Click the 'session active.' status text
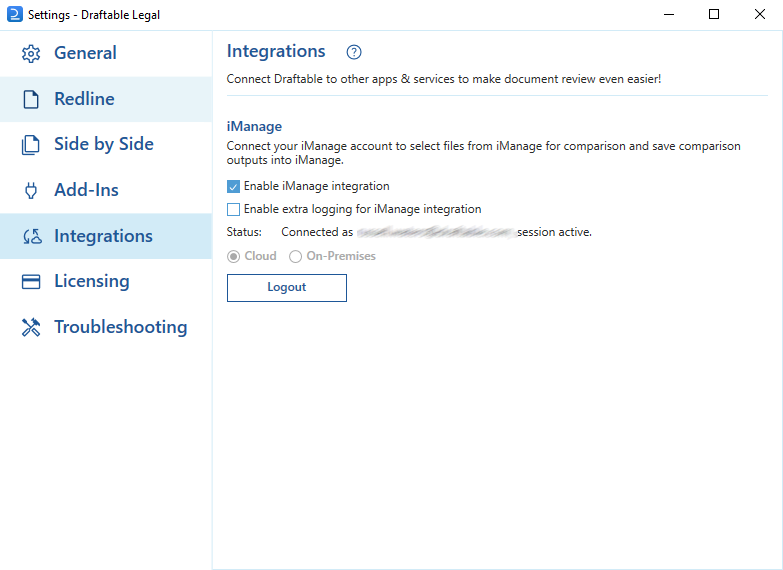783x570 pixels. point(554,232)
